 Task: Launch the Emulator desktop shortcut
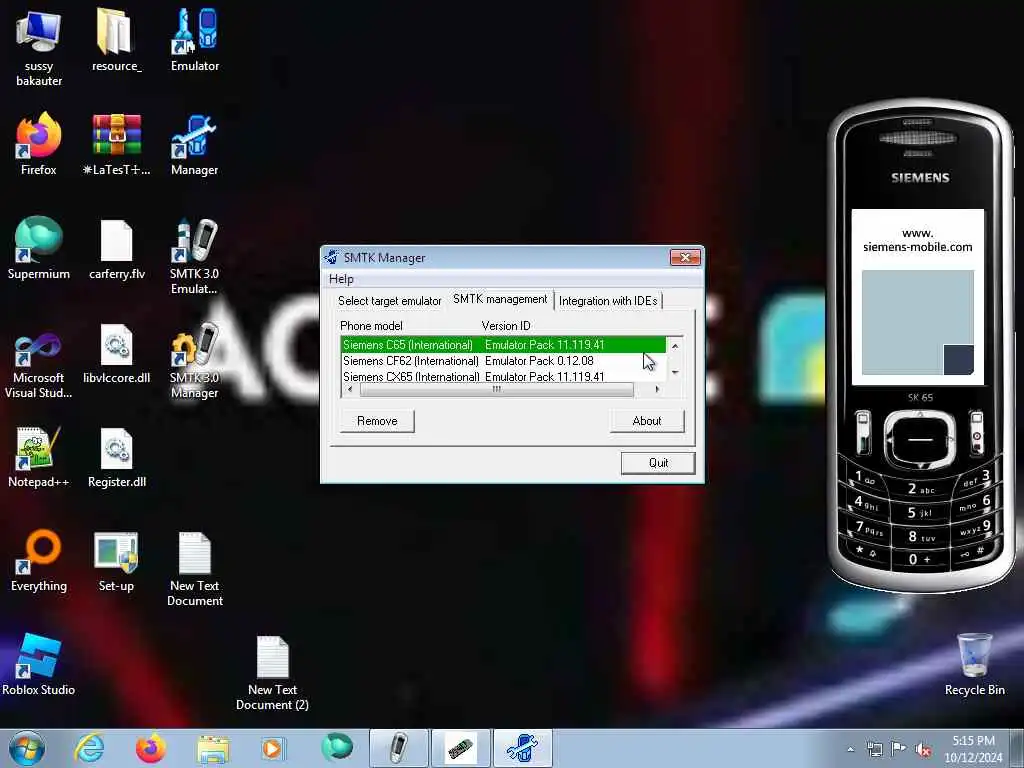pos(195,39)
